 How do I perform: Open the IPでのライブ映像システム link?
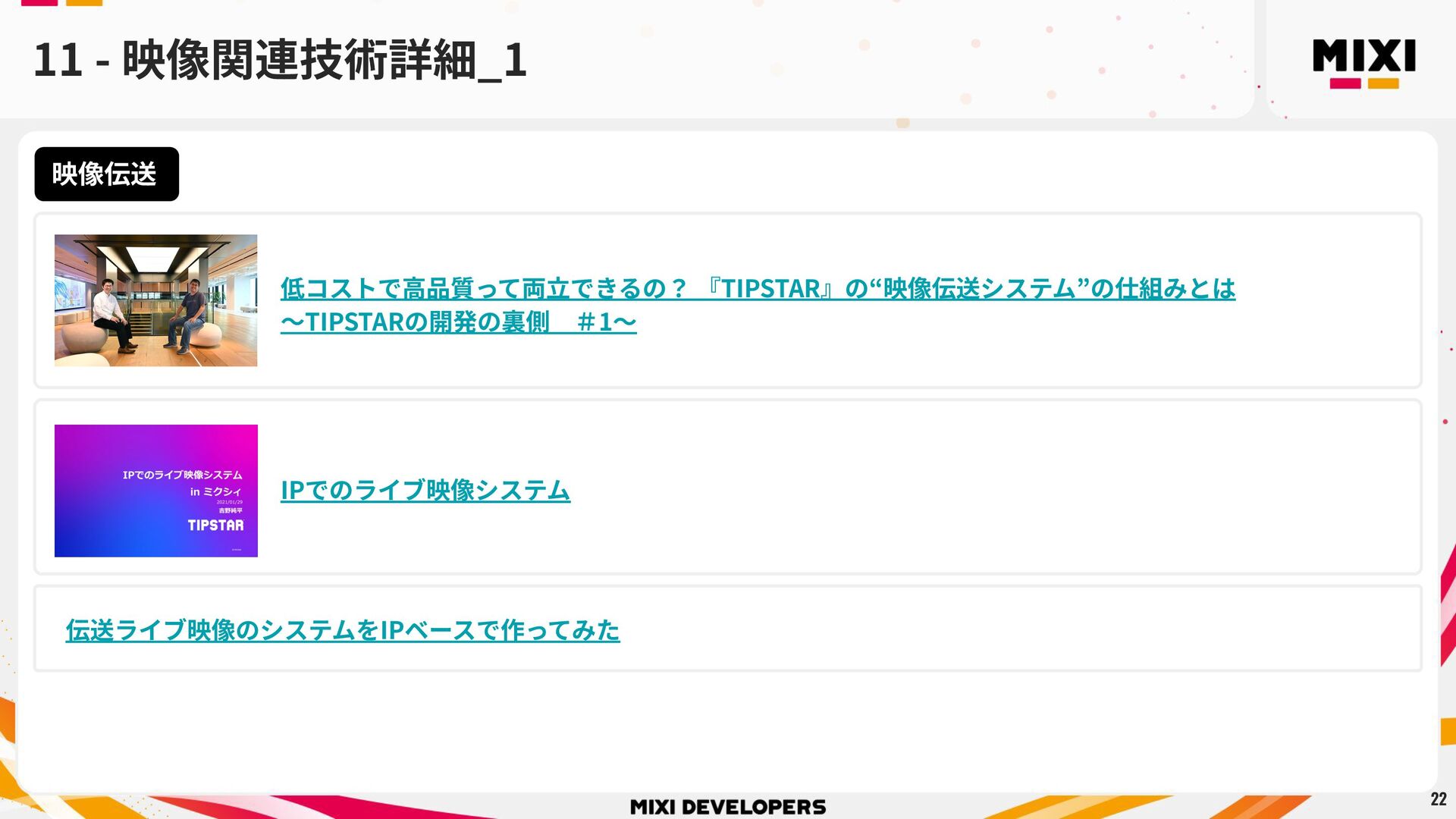point(425,490)
